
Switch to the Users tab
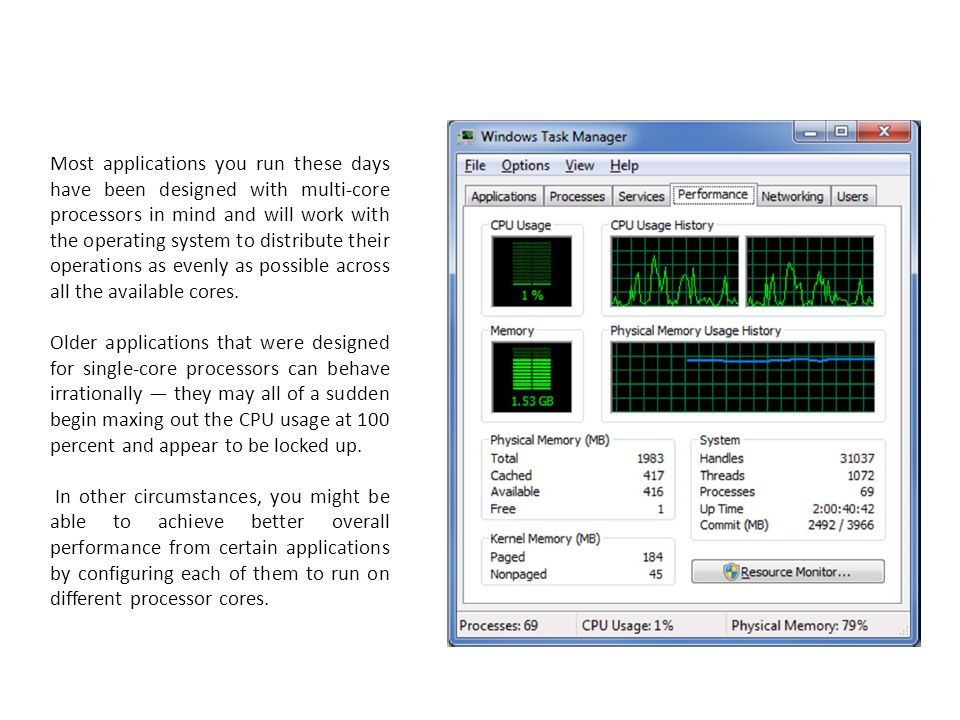[852, 197]
